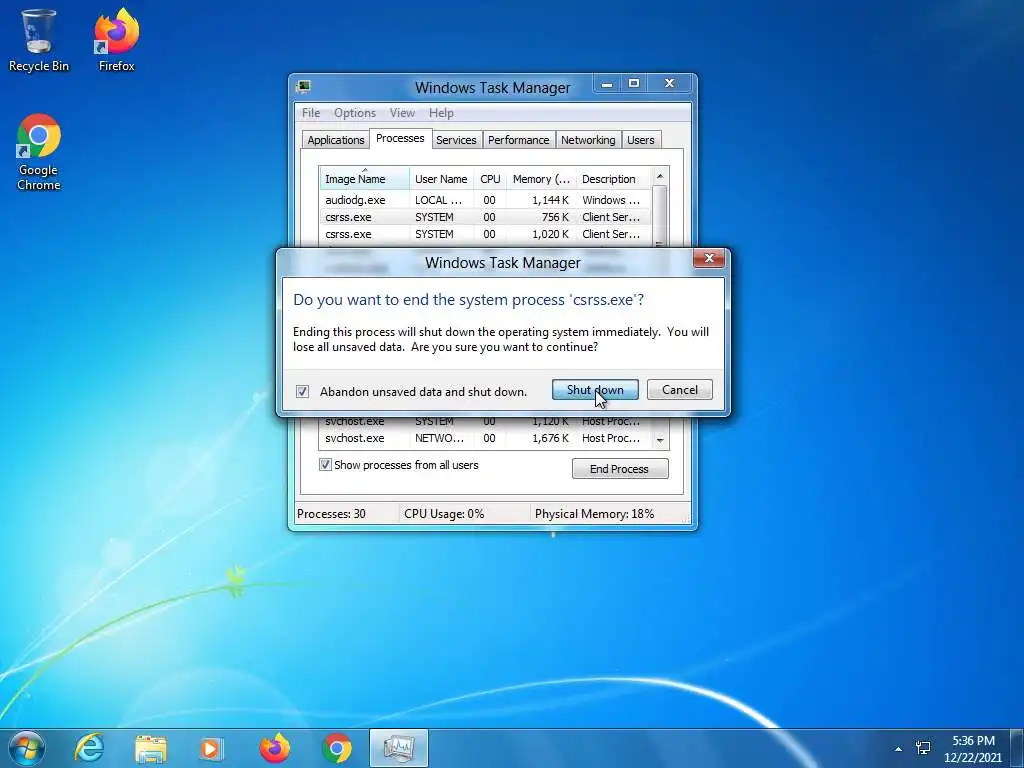Confirm with the Shut down button
Viewport: 1024px width, 768px height.
595,390
